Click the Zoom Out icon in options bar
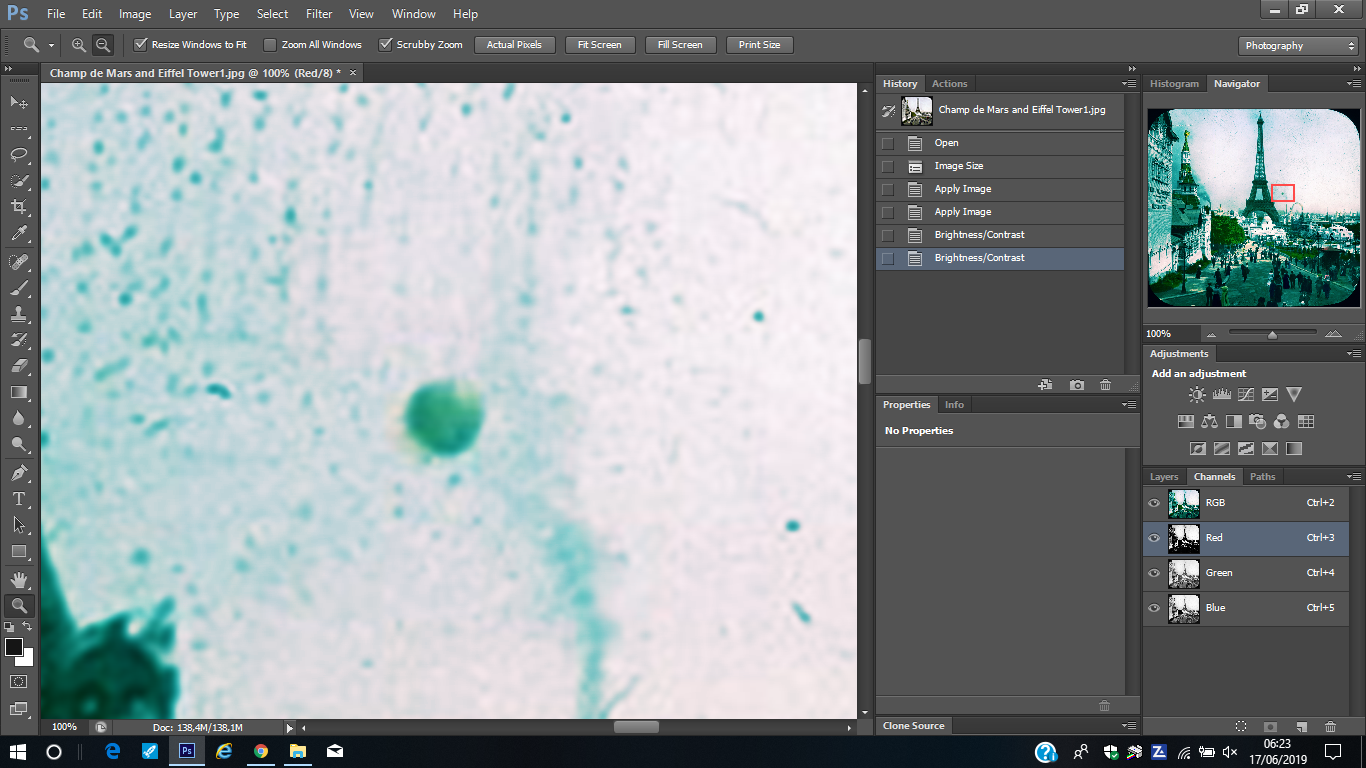Screen dimensions: 1366x768 [103, 45]
